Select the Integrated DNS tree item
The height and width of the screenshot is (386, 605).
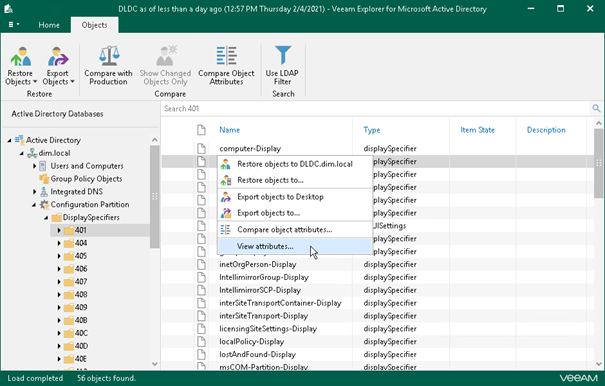tap(76, 191)
